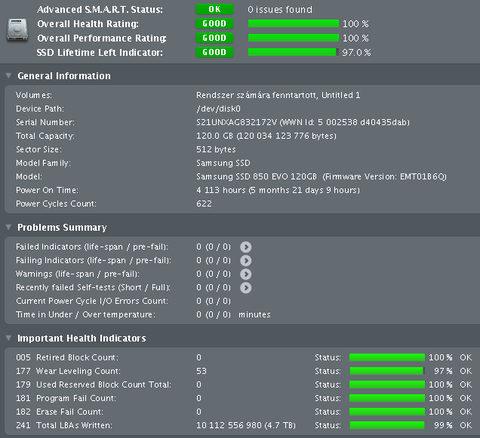This screenshot has width=480, height=438.
Task: Open Warnings details arrow
Action: 246,274
